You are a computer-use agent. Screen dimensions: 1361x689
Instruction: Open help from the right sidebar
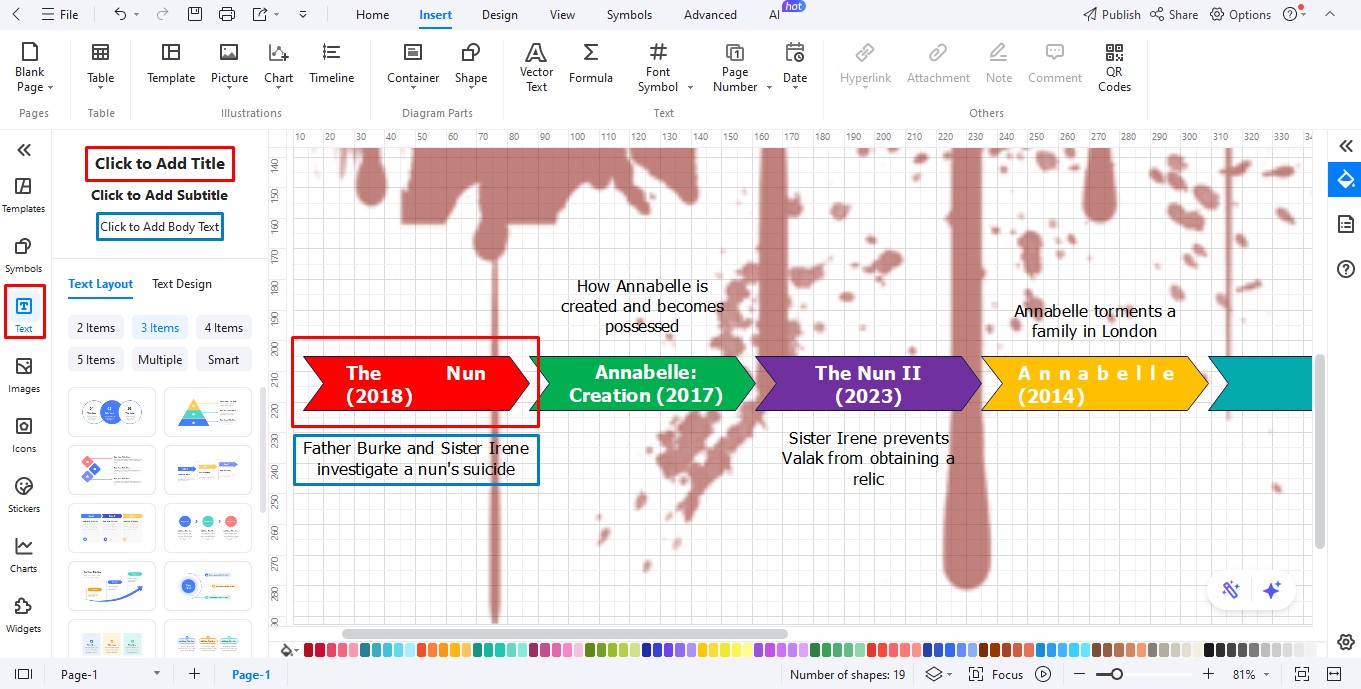coord(1345,269)
